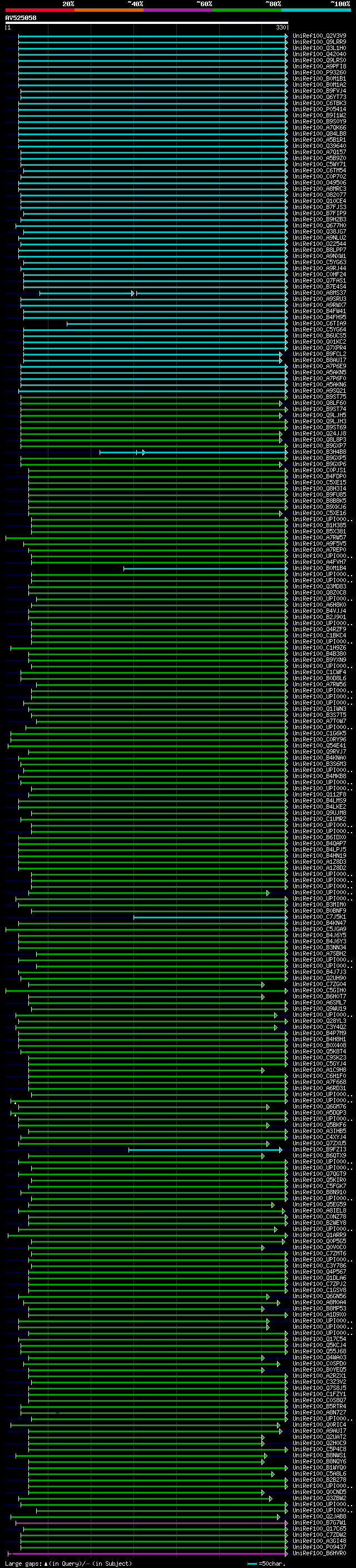Select hit label UniRef100_A7P6E9
Screen dimensions: 356x1568
(x=319, y=367)
